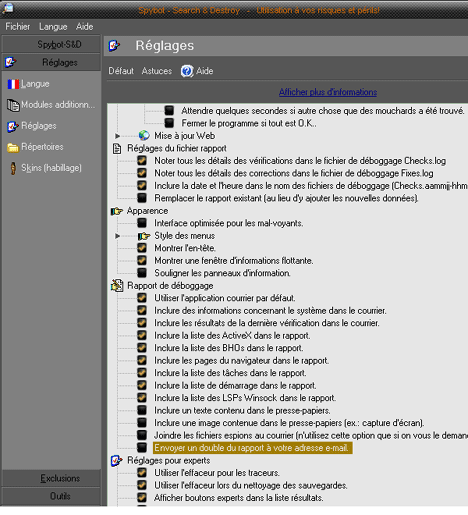
Task: Click Astuces in the settings toolbar
Action: 157,71
